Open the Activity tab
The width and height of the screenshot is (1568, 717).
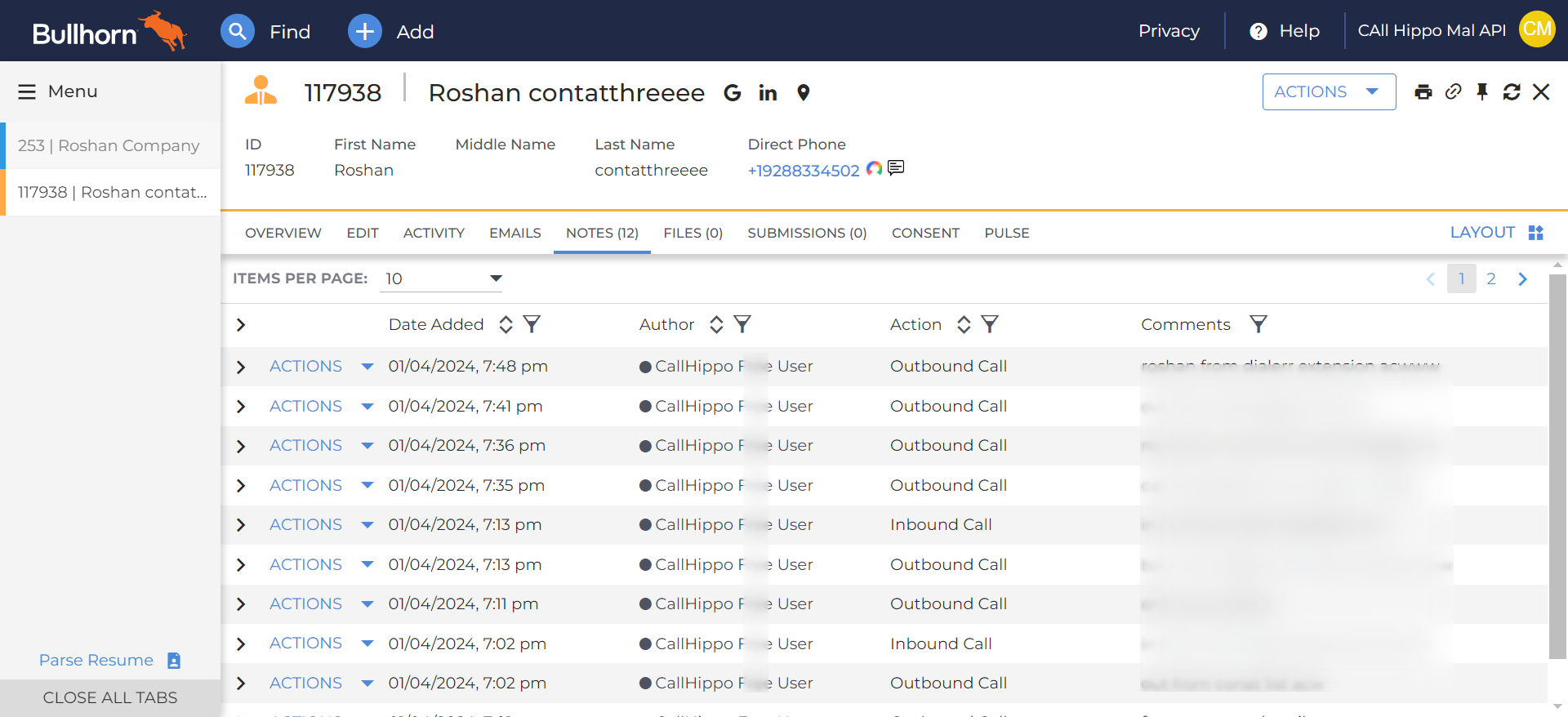(434, 233)
